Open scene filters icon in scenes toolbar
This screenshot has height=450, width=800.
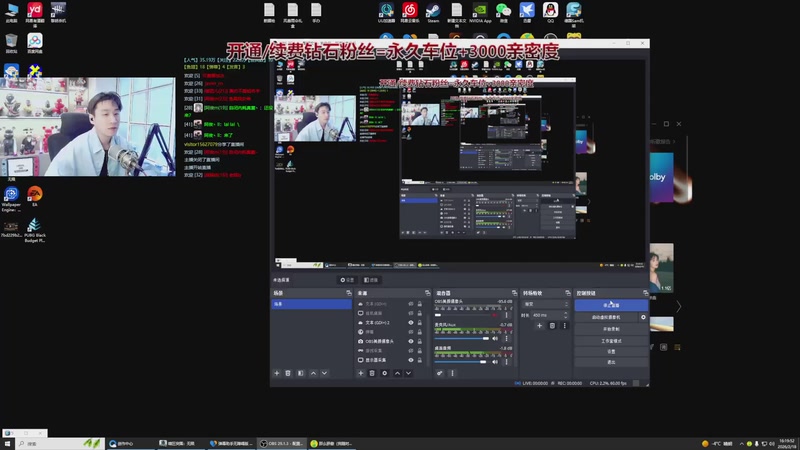pos(301,373)
